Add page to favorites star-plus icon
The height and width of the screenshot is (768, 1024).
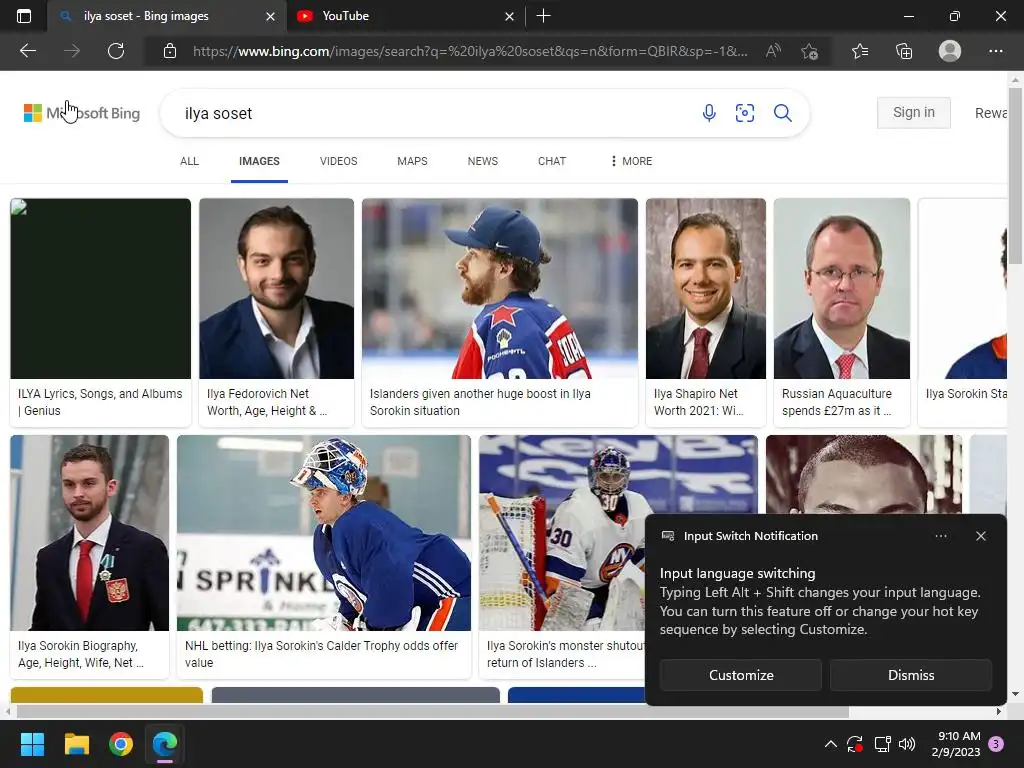[810, 51]
